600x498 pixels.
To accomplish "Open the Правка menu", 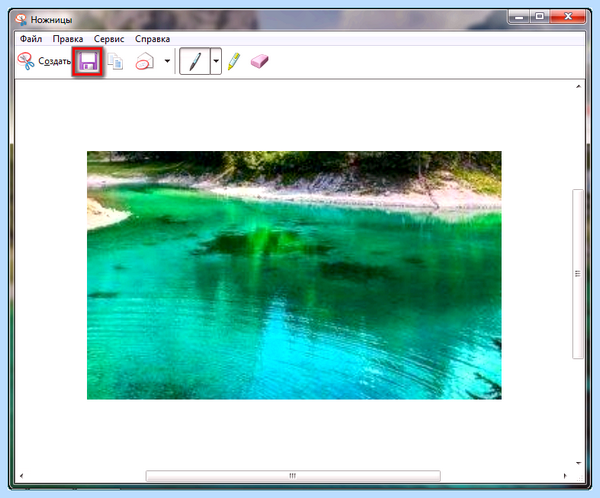I will click(x=68, y=39).
